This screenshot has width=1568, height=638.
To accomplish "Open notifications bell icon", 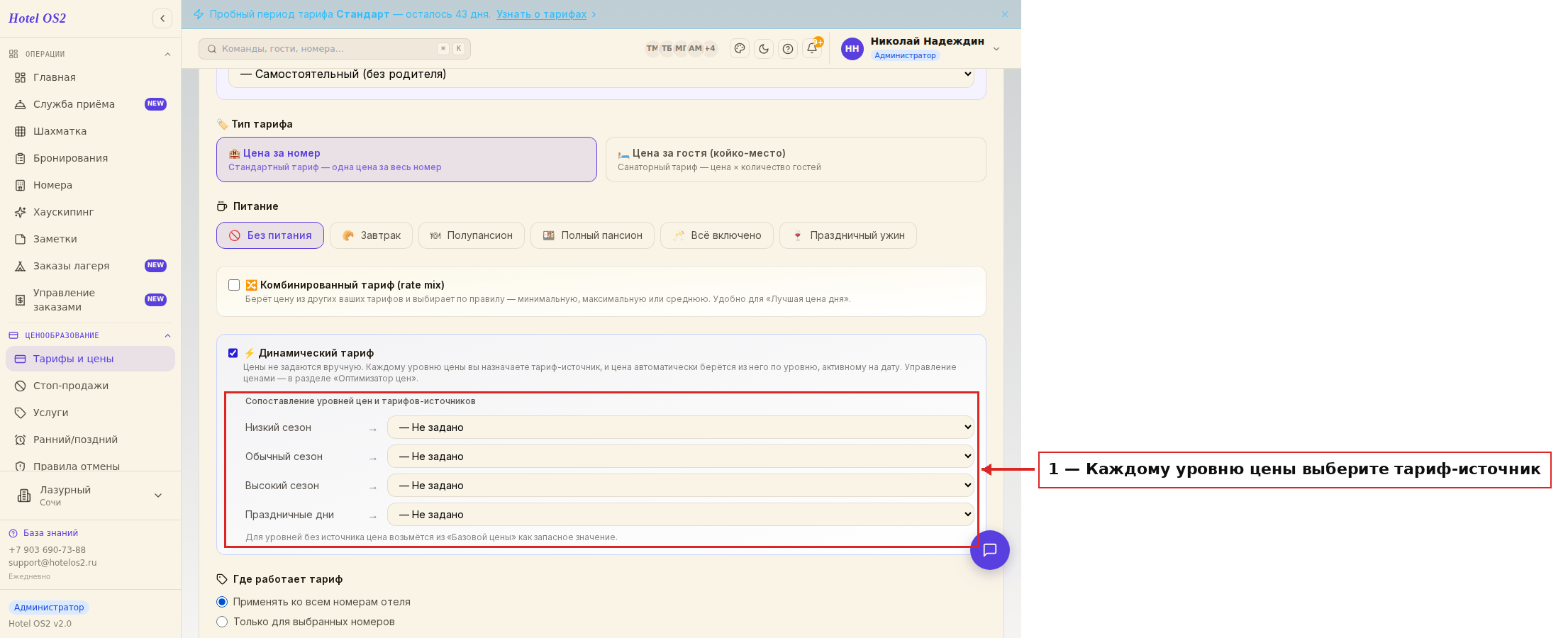I will pyautogui.click(x=812, y=48).
